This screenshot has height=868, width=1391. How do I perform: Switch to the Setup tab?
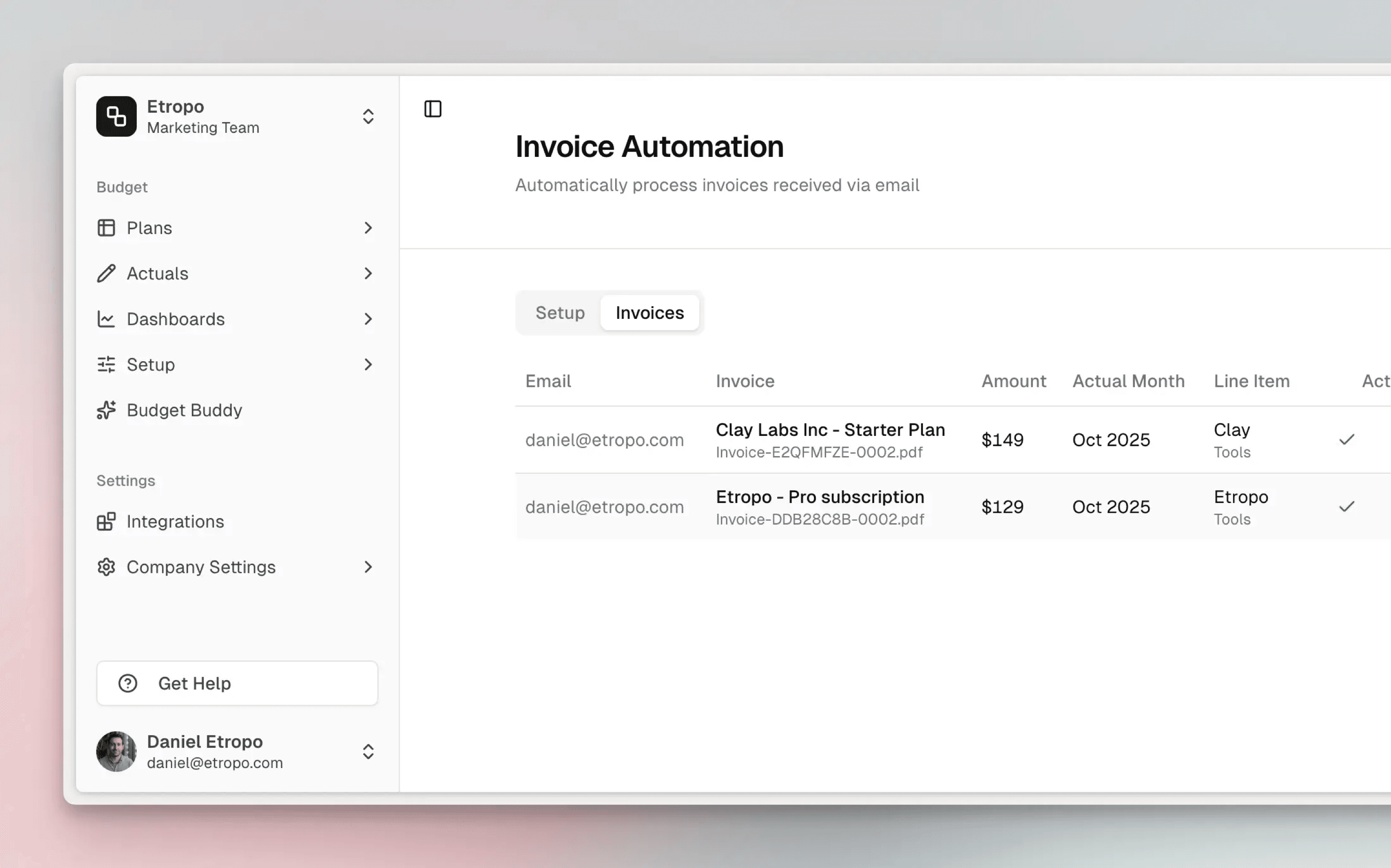pos(559,313)
